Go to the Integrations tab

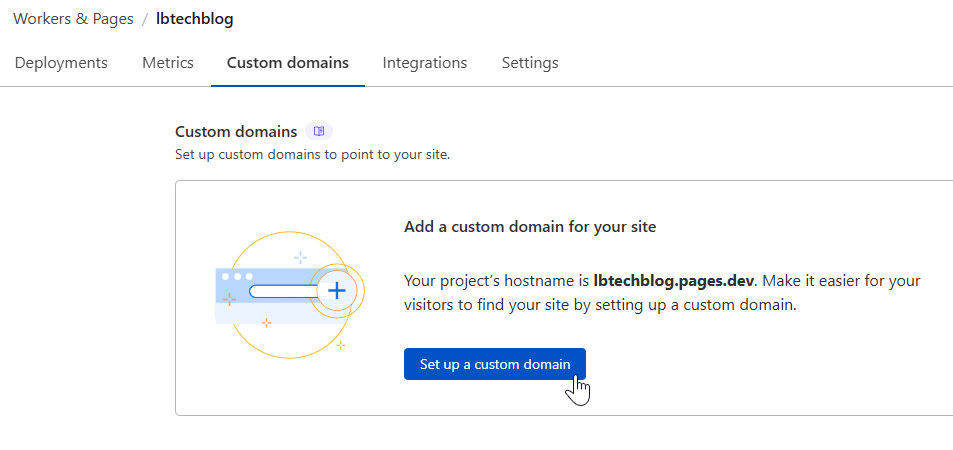[425, 63]
